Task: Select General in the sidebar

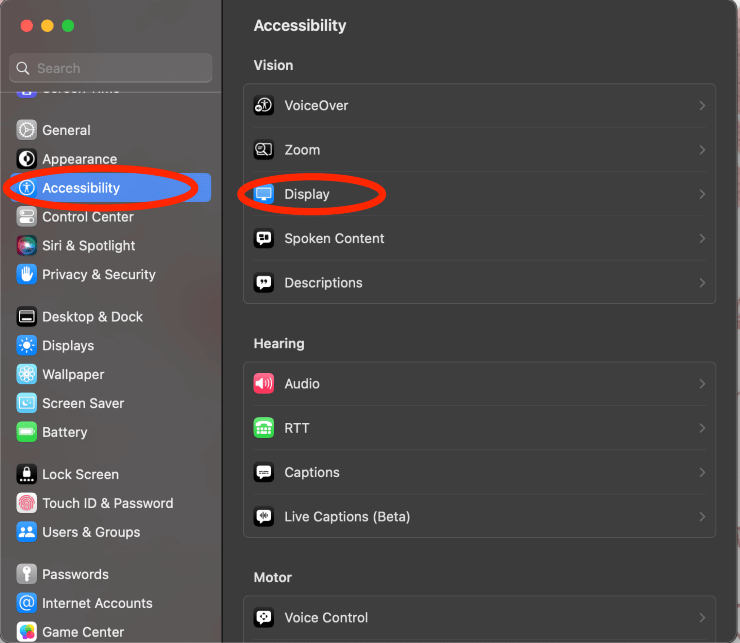Action: click(x=66, y=130)
